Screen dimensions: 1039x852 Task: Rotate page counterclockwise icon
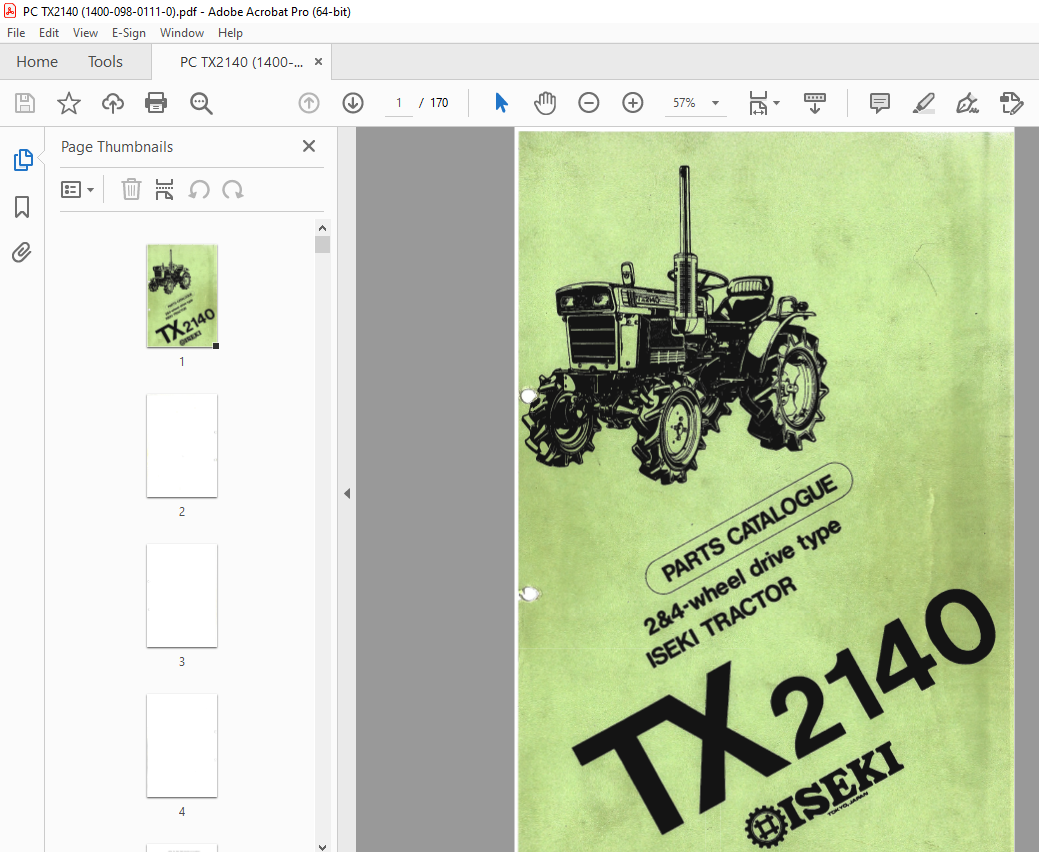[x=199, y=190]
